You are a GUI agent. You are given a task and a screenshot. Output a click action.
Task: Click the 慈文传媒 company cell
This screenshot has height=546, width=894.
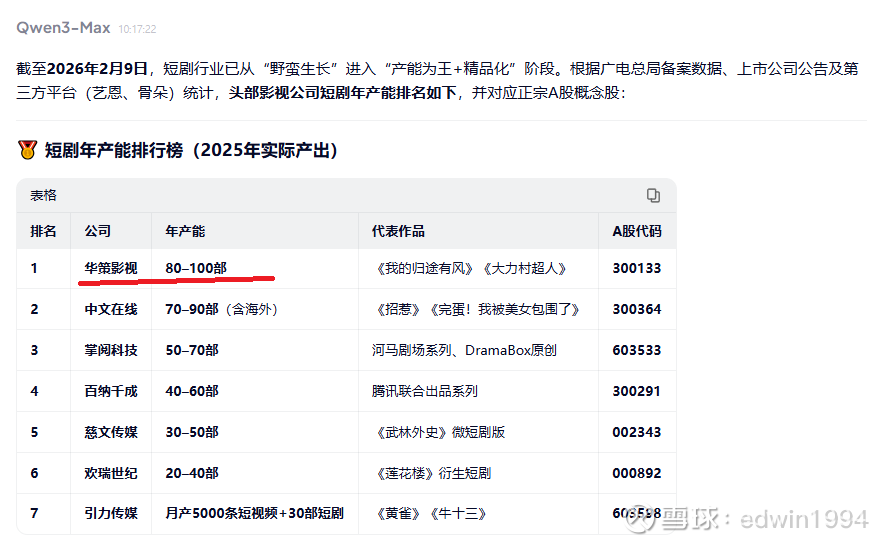point(111,432)
